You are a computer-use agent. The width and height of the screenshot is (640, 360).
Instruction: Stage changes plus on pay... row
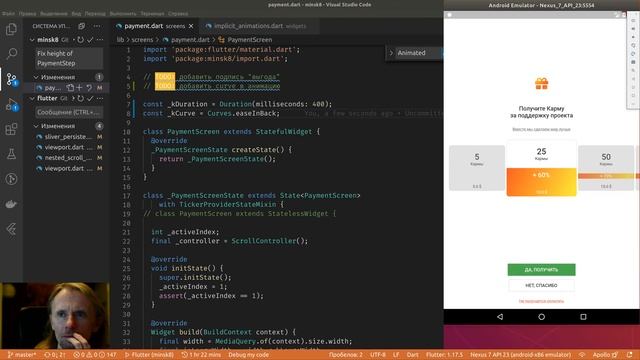coord(79,87)
